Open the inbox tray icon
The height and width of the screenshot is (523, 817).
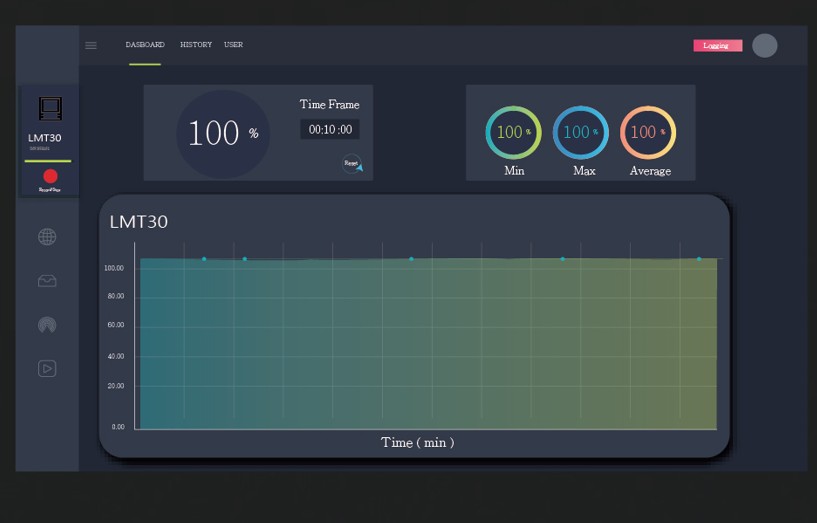(47, 282)
